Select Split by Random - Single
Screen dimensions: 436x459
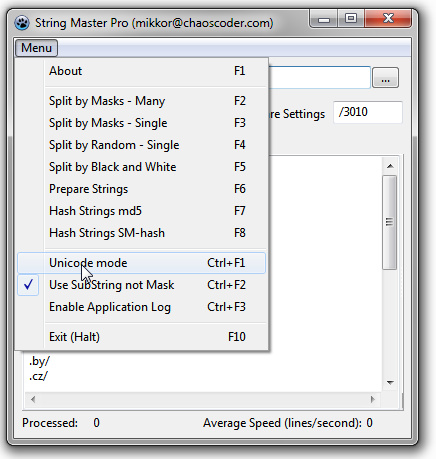(142, 145)
